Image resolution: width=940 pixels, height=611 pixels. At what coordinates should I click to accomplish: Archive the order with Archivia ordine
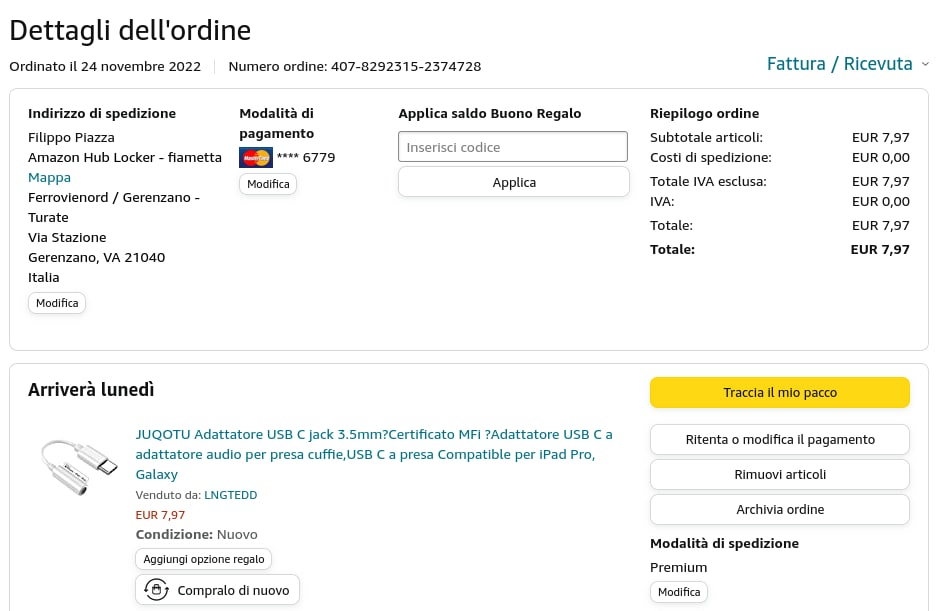coord(779,509)
